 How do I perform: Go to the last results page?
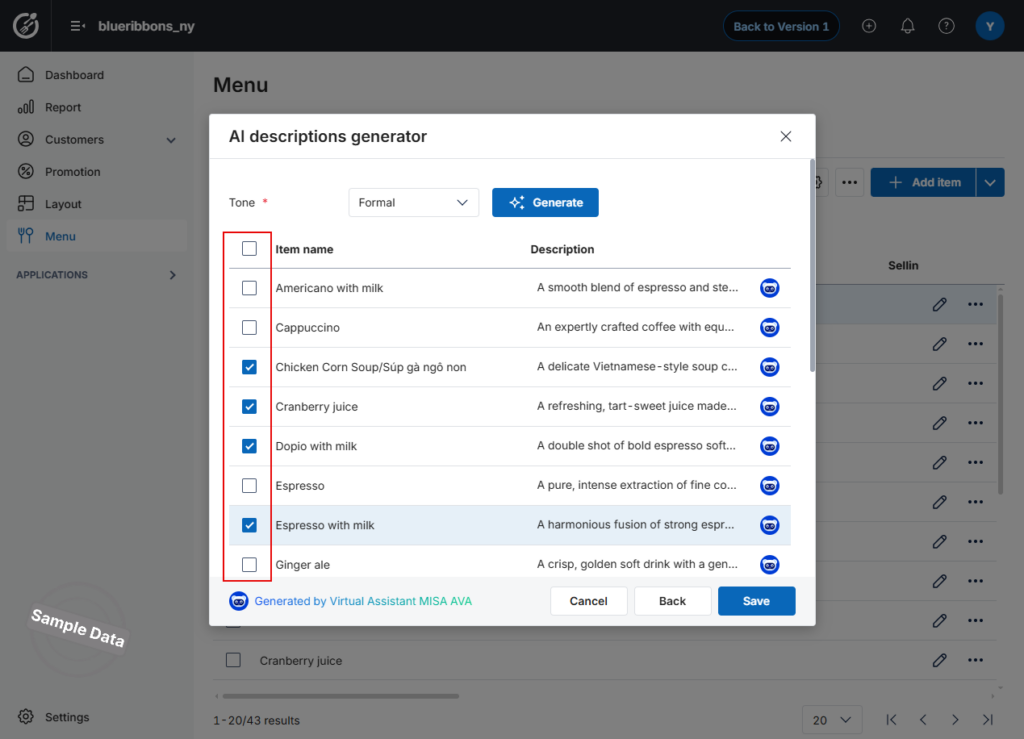click(x=987, y=719)
